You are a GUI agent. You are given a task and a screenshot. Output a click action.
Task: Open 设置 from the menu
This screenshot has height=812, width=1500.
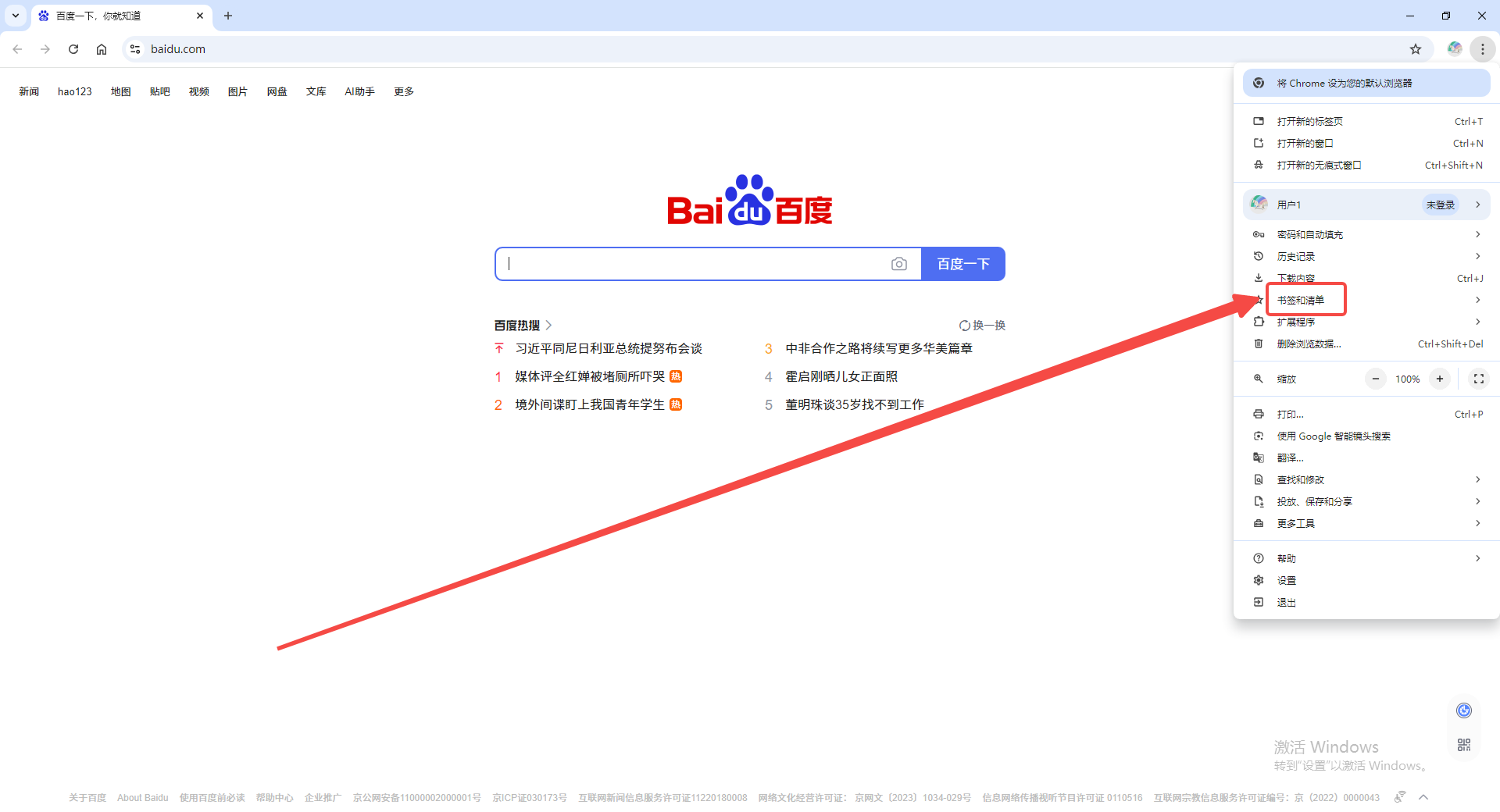(1366, 580)
